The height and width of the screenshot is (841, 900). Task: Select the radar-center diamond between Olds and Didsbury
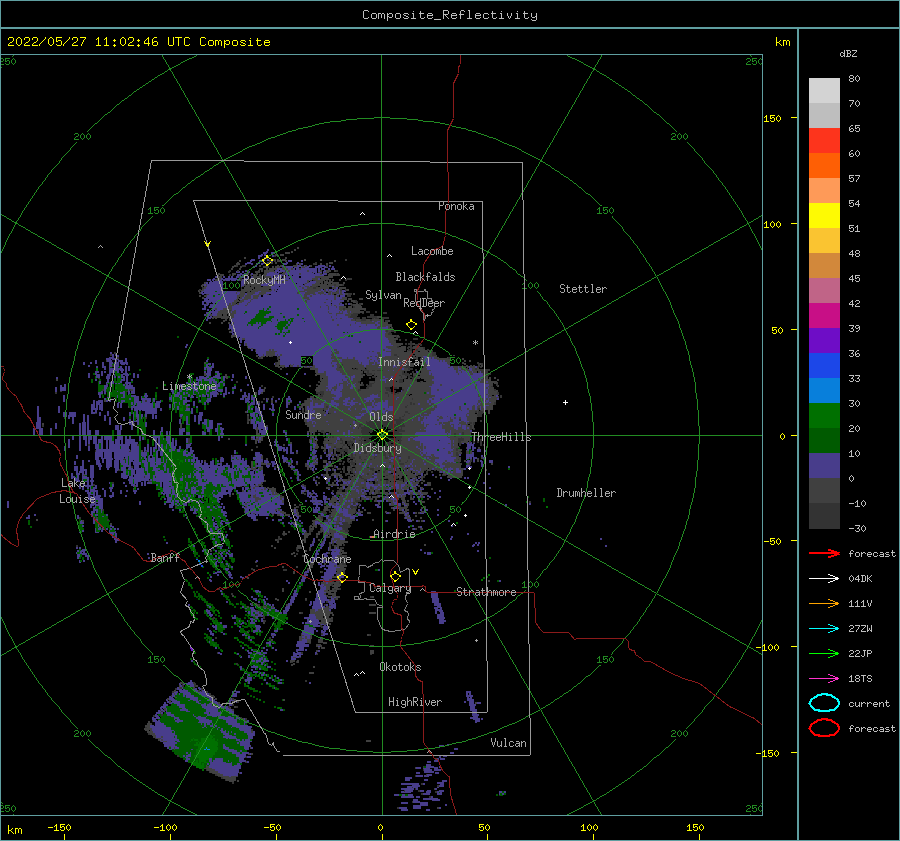pos(382,435)
